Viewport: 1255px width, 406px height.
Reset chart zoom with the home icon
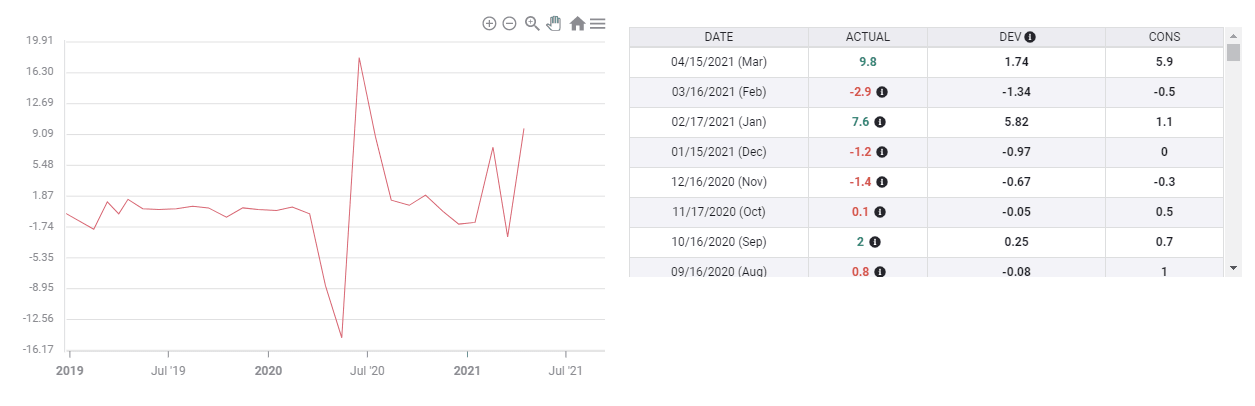[577, 23]
